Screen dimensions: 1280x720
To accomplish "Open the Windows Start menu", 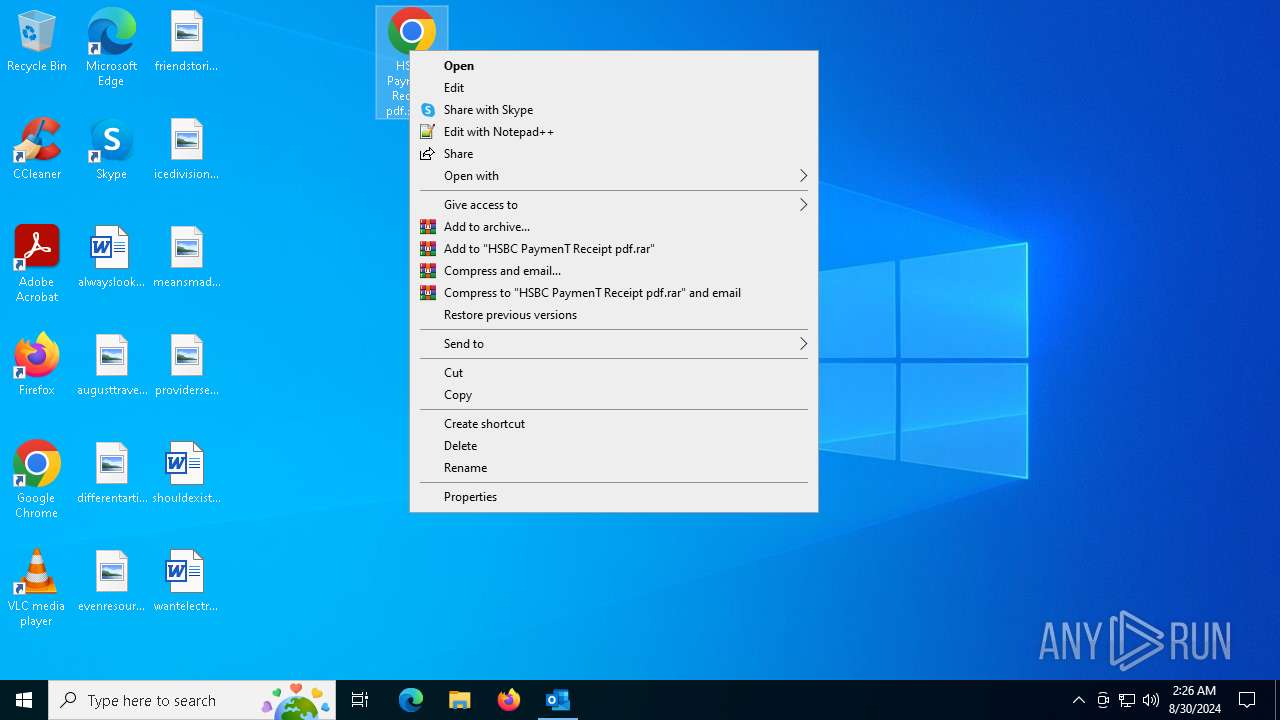I will (24, 700).
